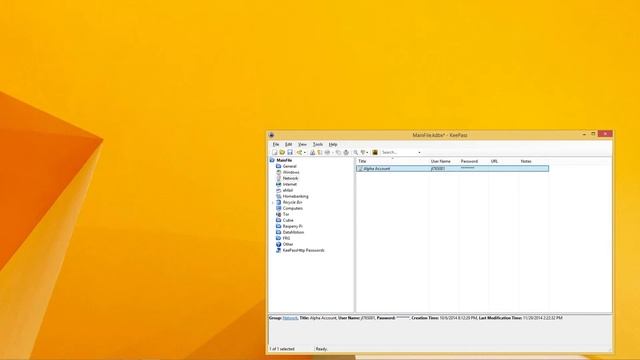Click the 'Ready.' status bar text
The width and height of the screenshot is (640, 360).
click(322, 349)
